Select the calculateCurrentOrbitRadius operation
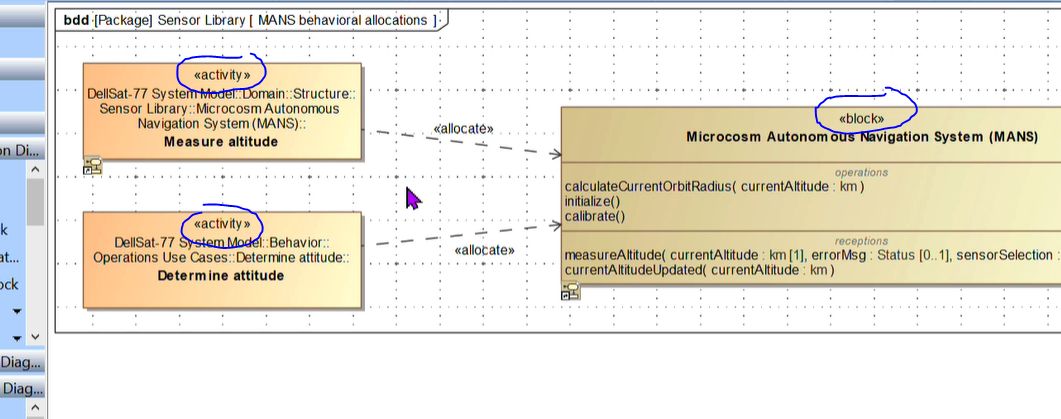 coord(715,186)
